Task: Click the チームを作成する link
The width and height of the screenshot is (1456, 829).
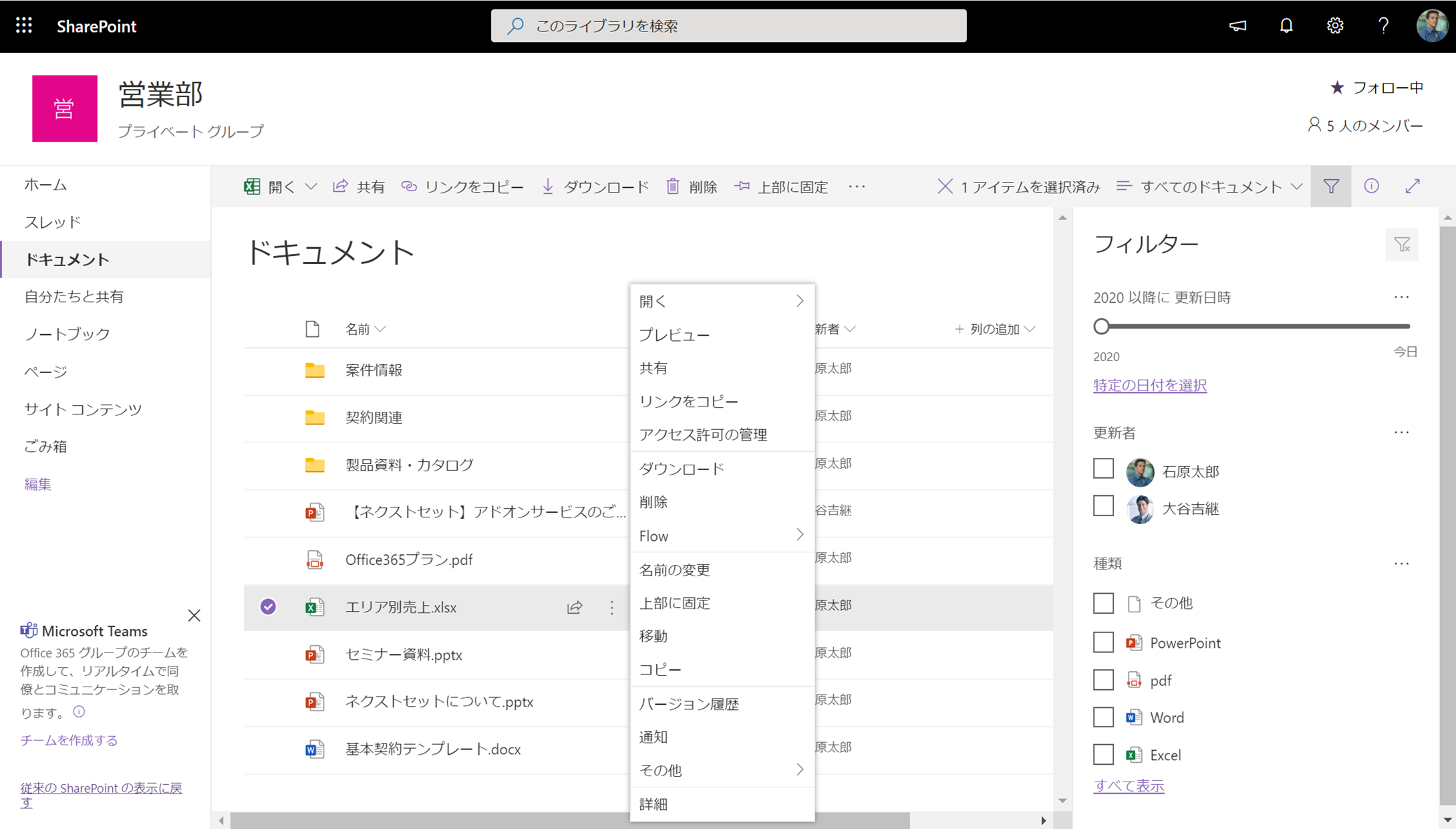Action: (x=69, y=740)
